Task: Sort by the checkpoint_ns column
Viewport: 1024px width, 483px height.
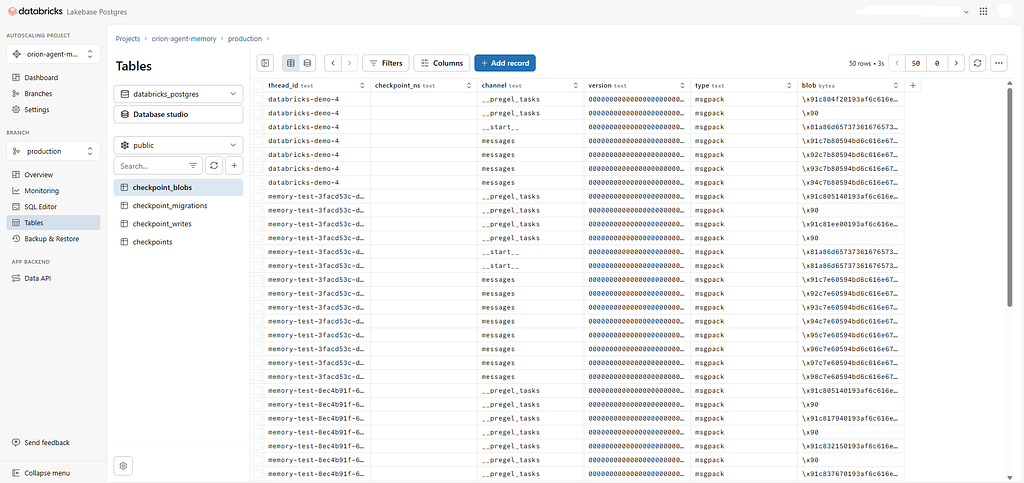Action: 469,86
